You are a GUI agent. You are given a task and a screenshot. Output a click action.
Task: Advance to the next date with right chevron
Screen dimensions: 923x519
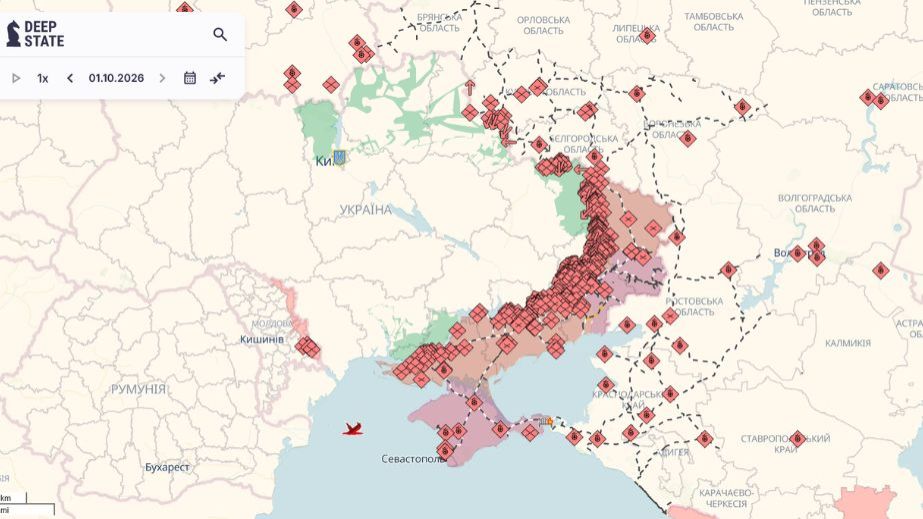coord(162,78)
